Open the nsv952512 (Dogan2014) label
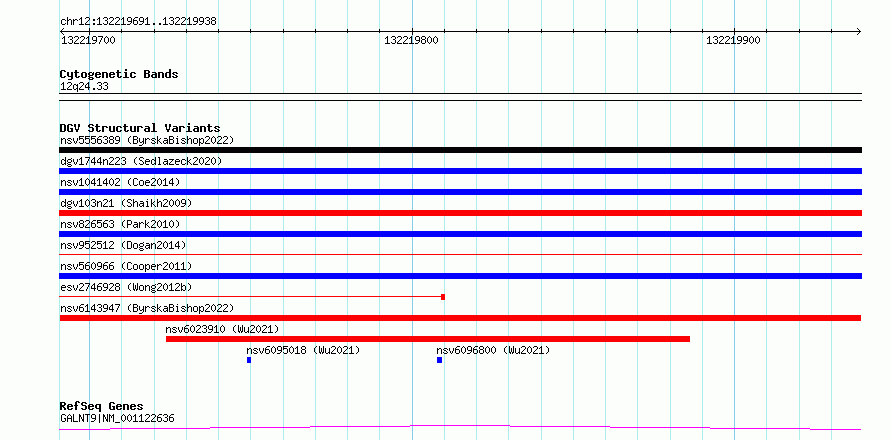 (123, 245)
